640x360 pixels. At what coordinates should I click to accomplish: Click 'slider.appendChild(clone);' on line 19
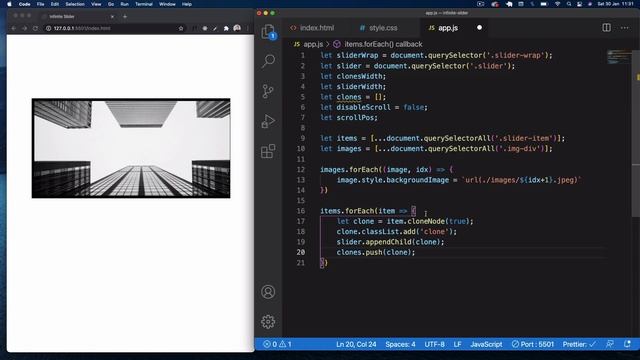[390, 242]
